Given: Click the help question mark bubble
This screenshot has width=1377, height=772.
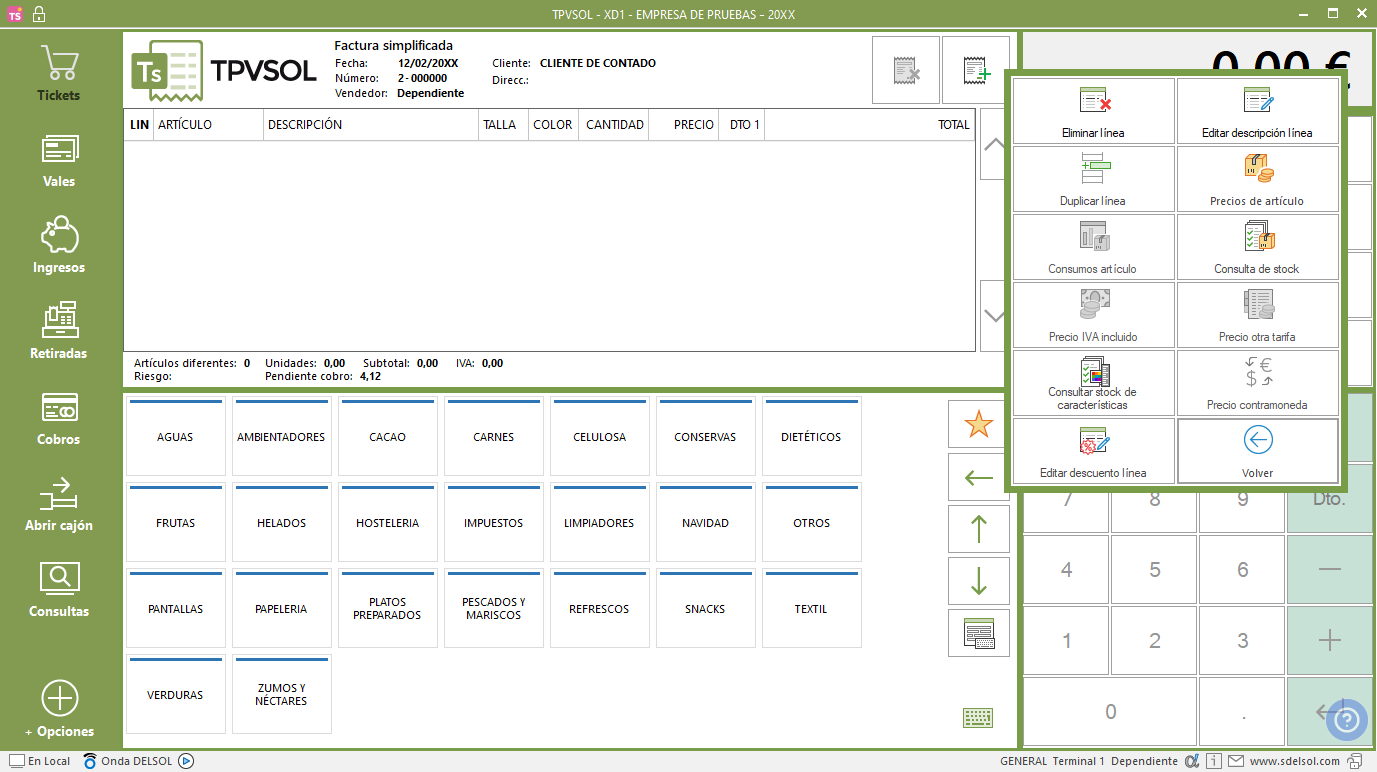Looking at the screenshot, I should (1349, 719).
